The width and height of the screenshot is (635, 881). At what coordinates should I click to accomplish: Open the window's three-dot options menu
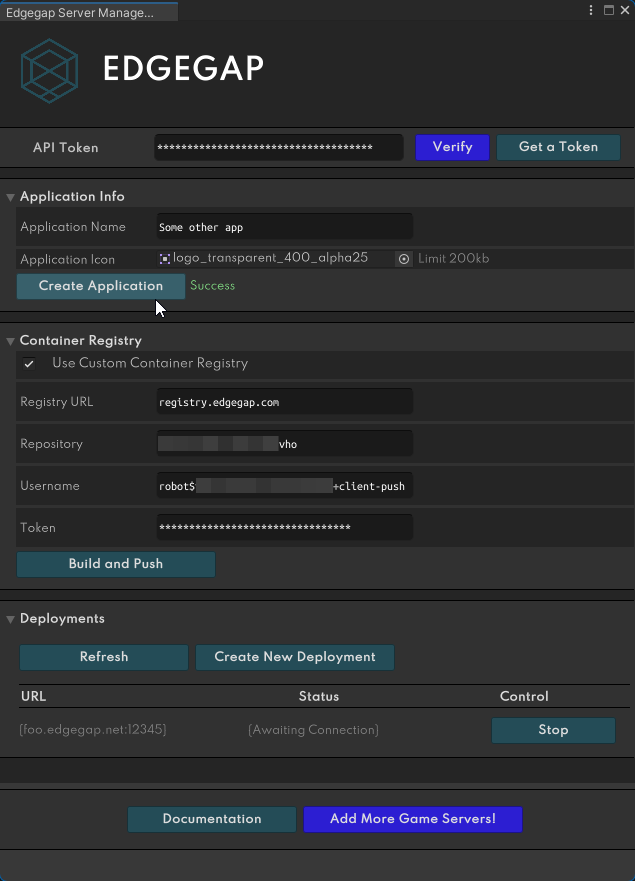[591, 10]
